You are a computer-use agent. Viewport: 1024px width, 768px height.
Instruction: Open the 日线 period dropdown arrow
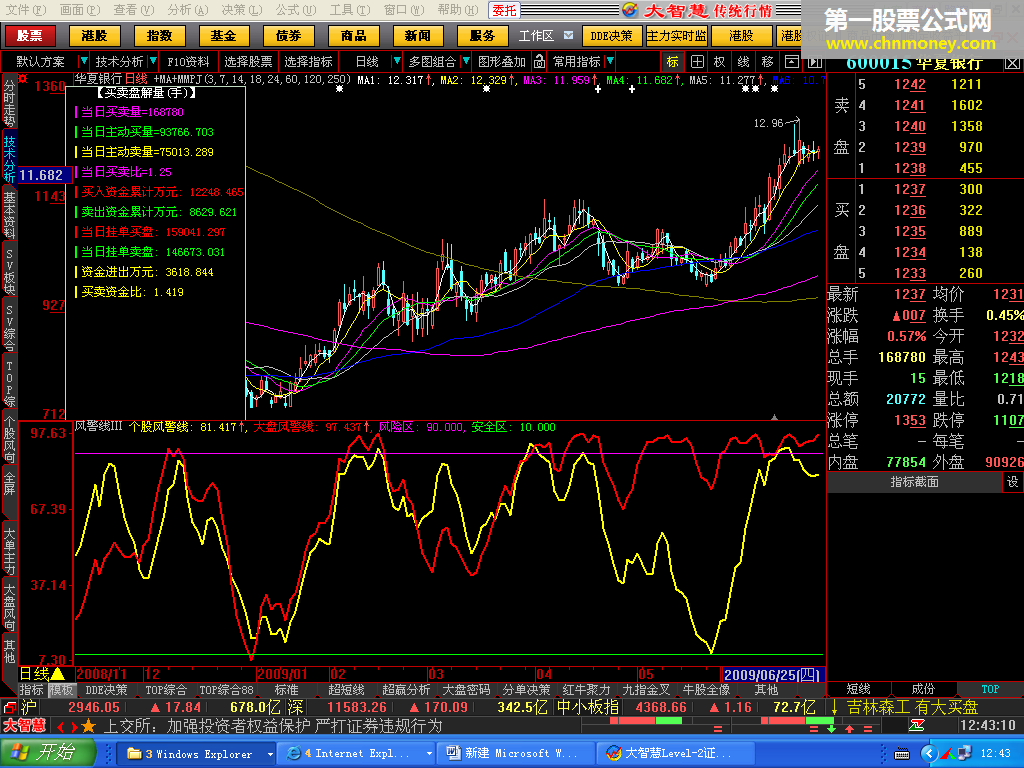point(396,61)
